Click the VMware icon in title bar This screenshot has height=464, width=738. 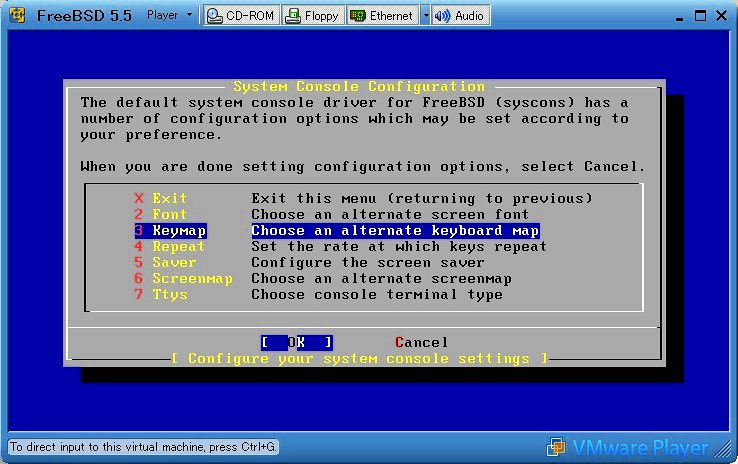point(16,16)
